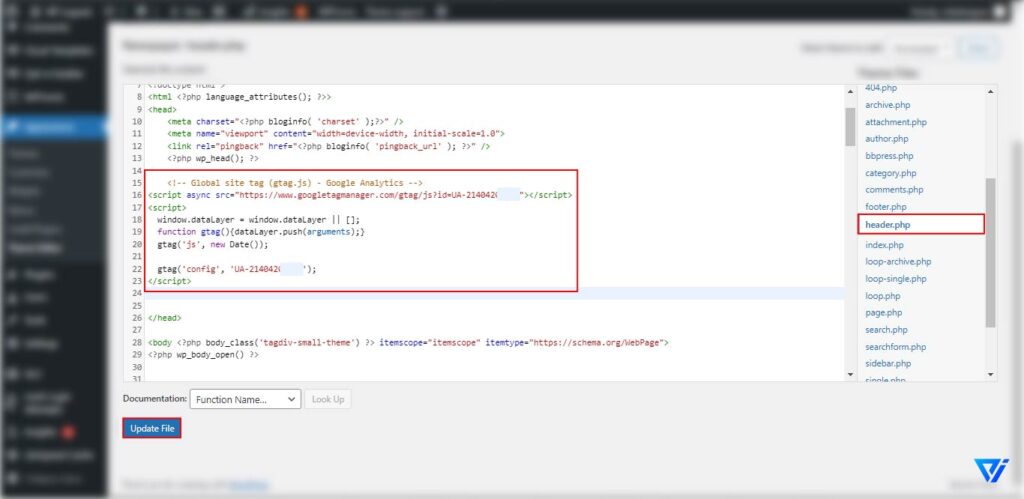
Task: Open page.php theme file
Action: click(884, 313)
